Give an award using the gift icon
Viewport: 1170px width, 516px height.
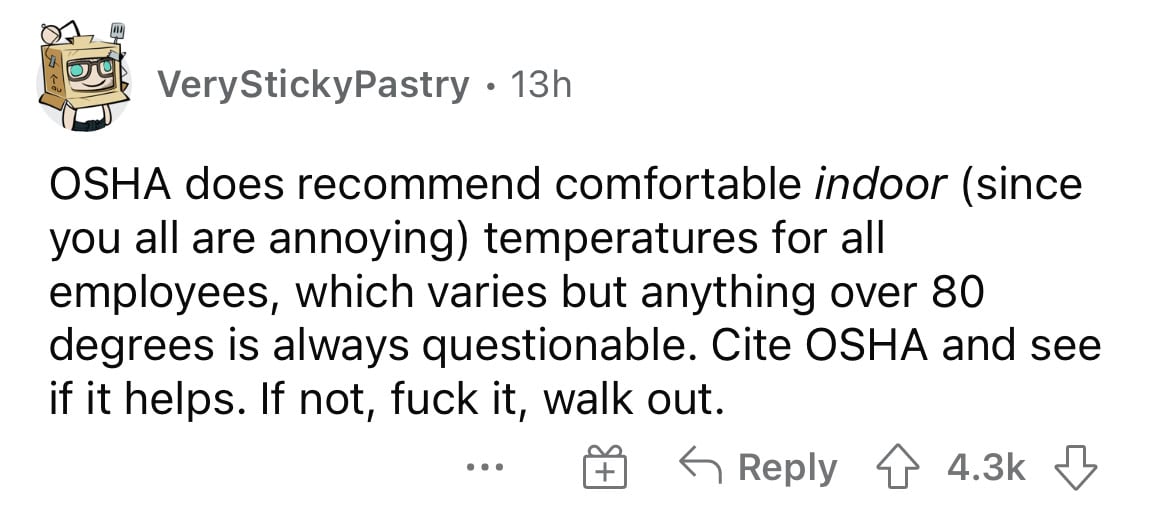click(x=606, y=468)
